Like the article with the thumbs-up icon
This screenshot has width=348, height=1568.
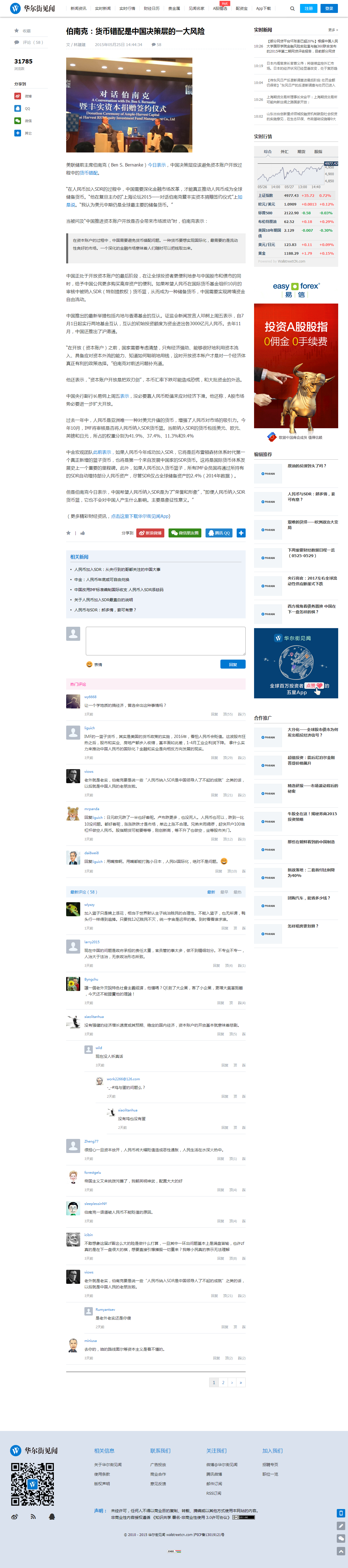pyautogui.click(x=82, y=533)
